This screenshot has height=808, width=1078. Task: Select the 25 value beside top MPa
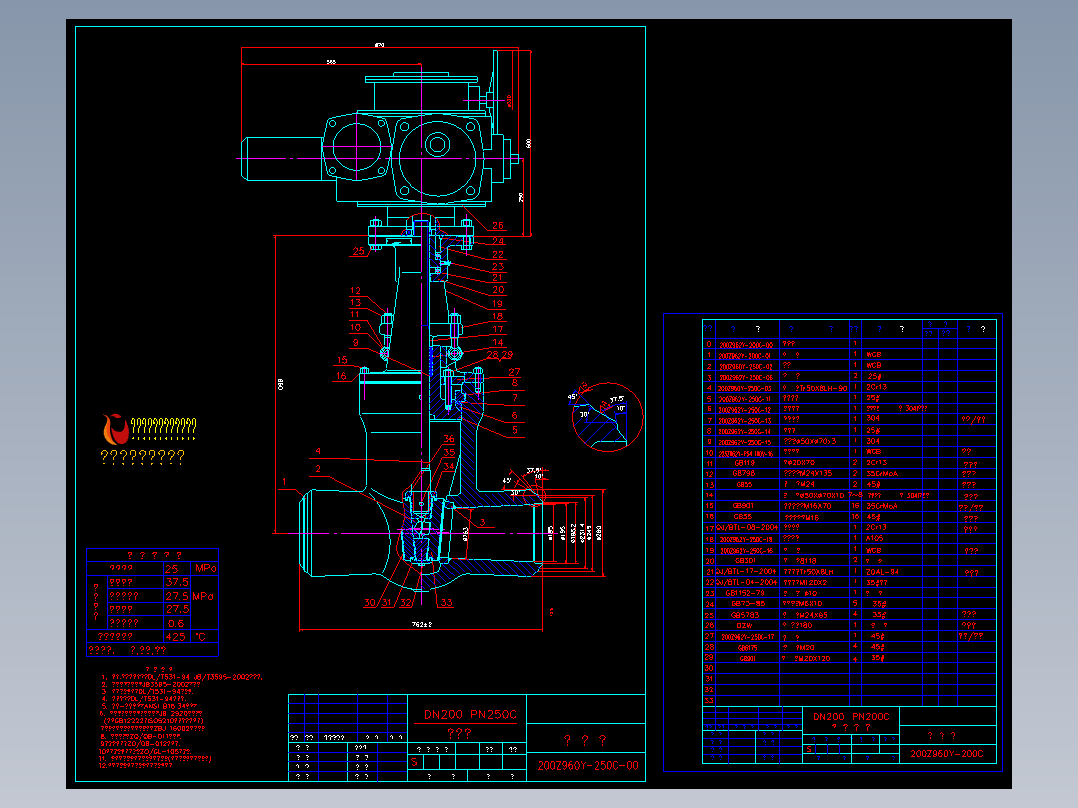(171, 569)
